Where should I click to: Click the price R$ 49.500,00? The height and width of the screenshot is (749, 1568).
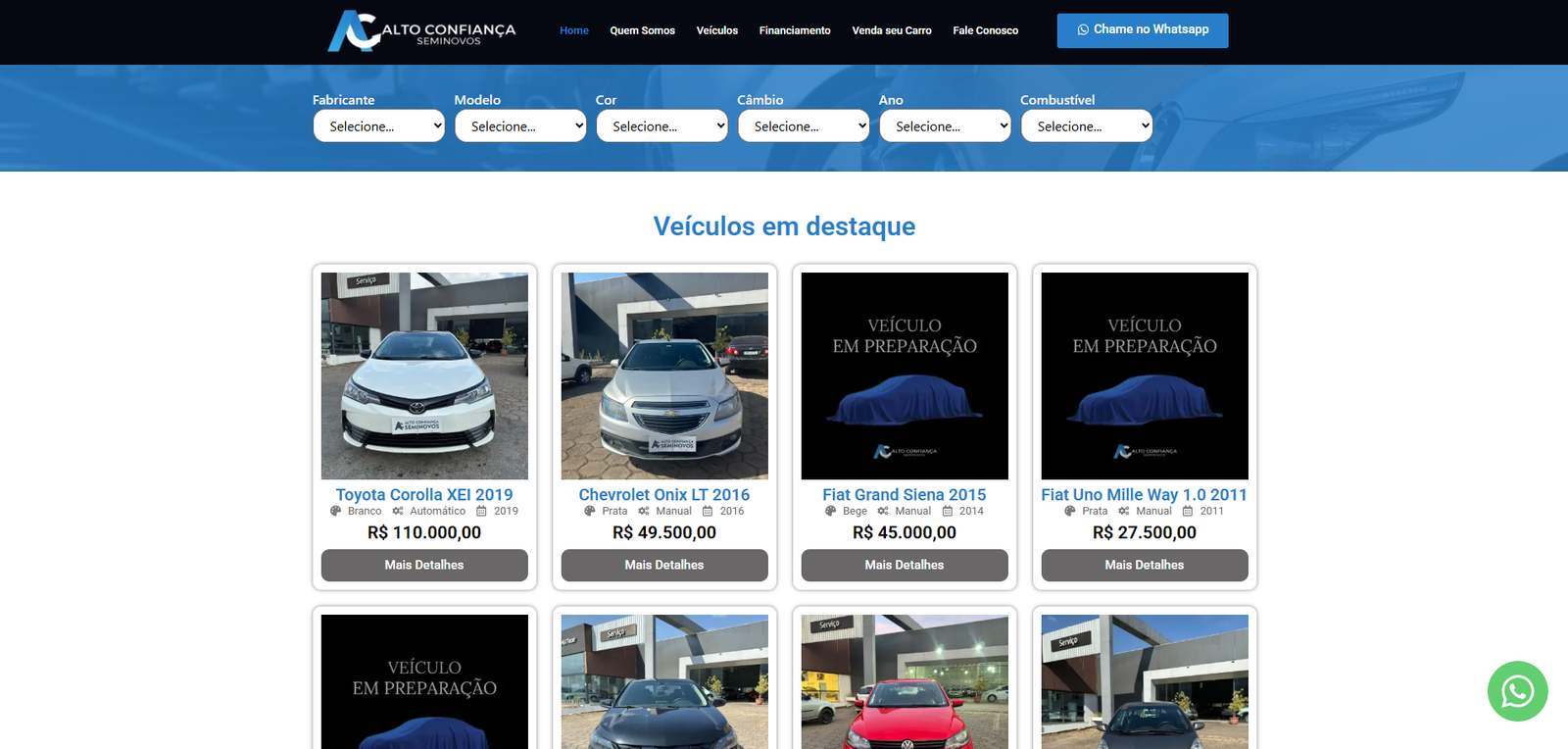coord(664,532)
